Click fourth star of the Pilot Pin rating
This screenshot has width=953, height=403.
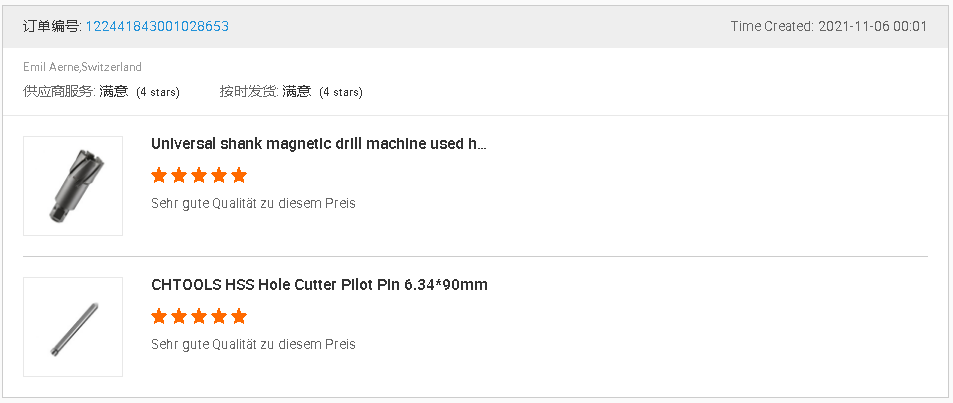tap(219, 317)
